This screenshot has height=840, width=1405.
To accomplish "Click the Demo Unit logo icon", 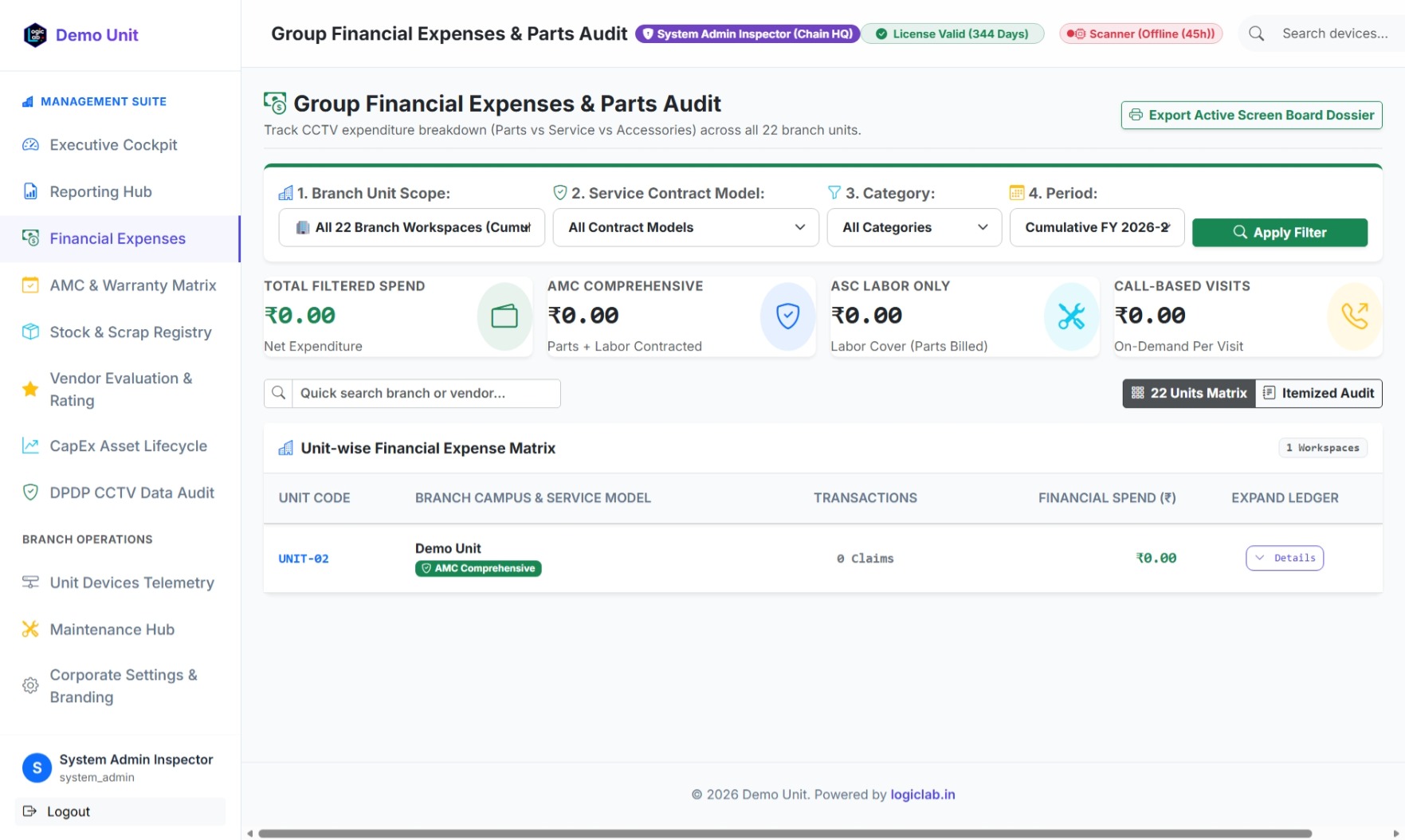I will tap(35, 35).
